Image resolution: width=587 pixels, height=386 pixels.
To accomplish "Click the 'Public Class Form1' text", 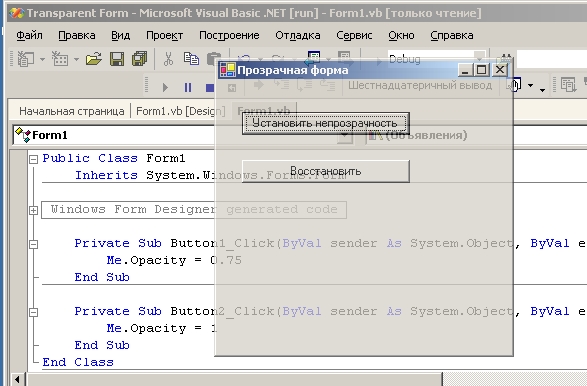I will click(114, 158).
